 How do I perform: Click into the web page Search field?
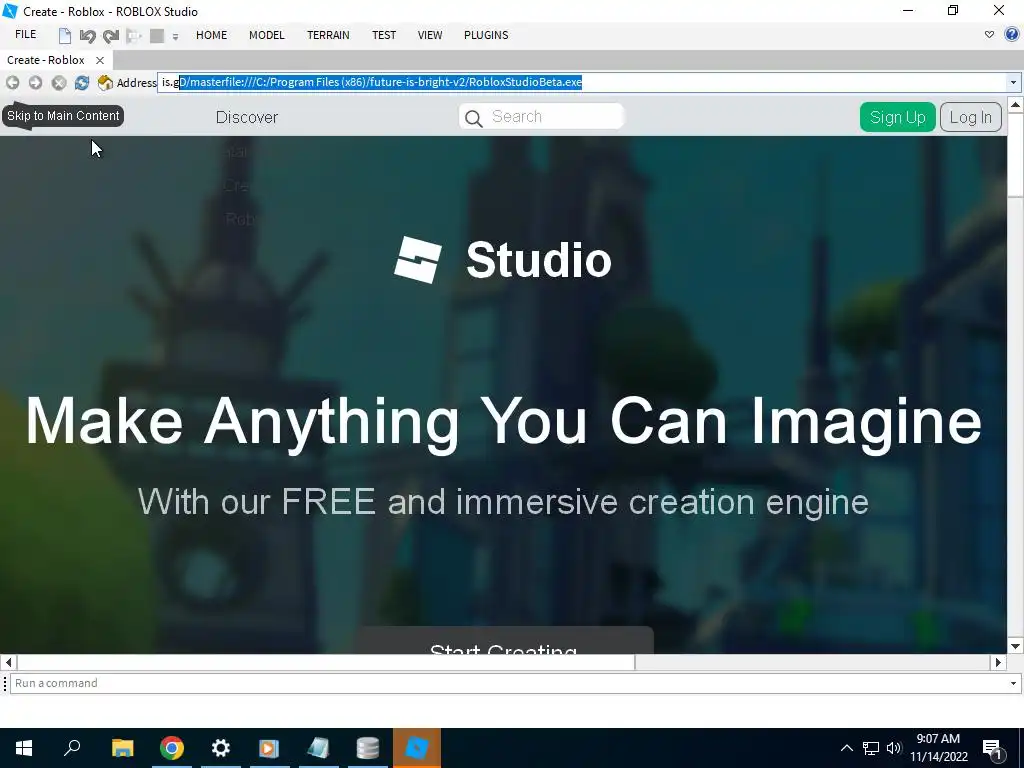[x=541, y=116]
